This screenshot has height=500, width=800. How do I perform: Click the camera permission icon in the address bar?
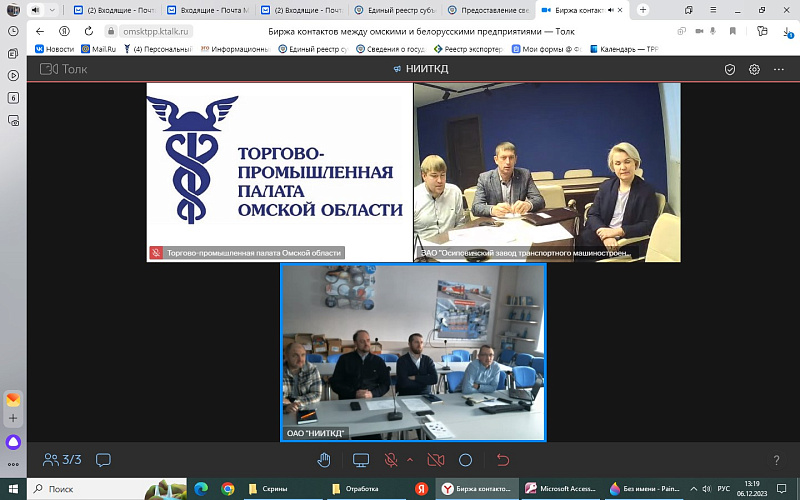(699, 32)
